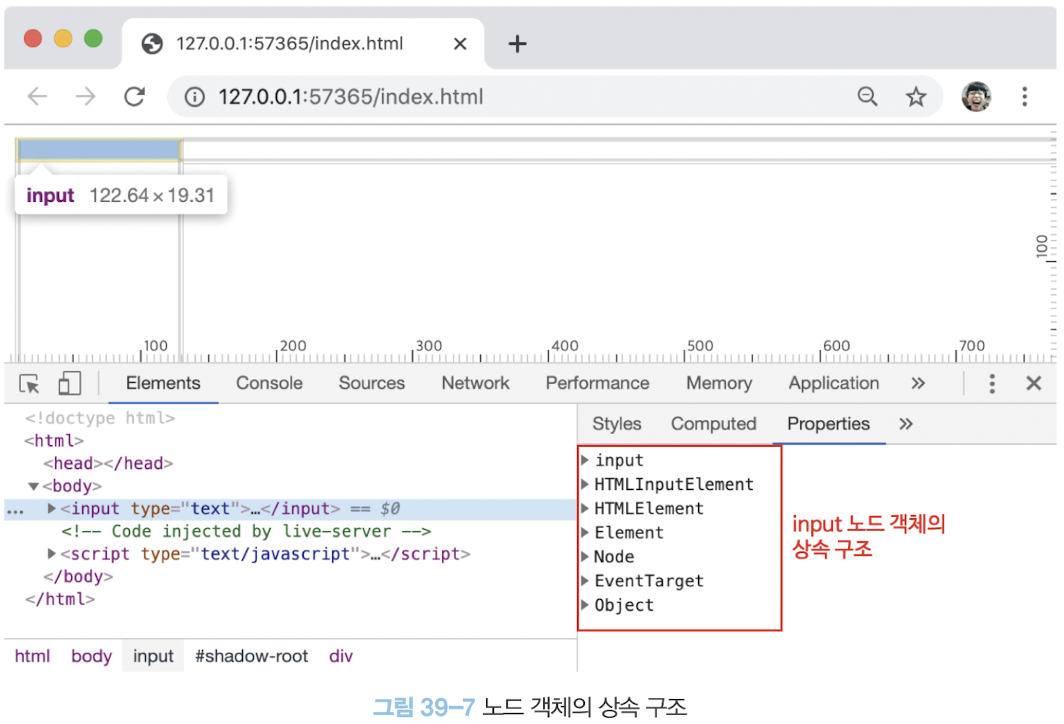Click the browser back arrow
This screenshot has height=724, width=1064.
pos(37,96)
